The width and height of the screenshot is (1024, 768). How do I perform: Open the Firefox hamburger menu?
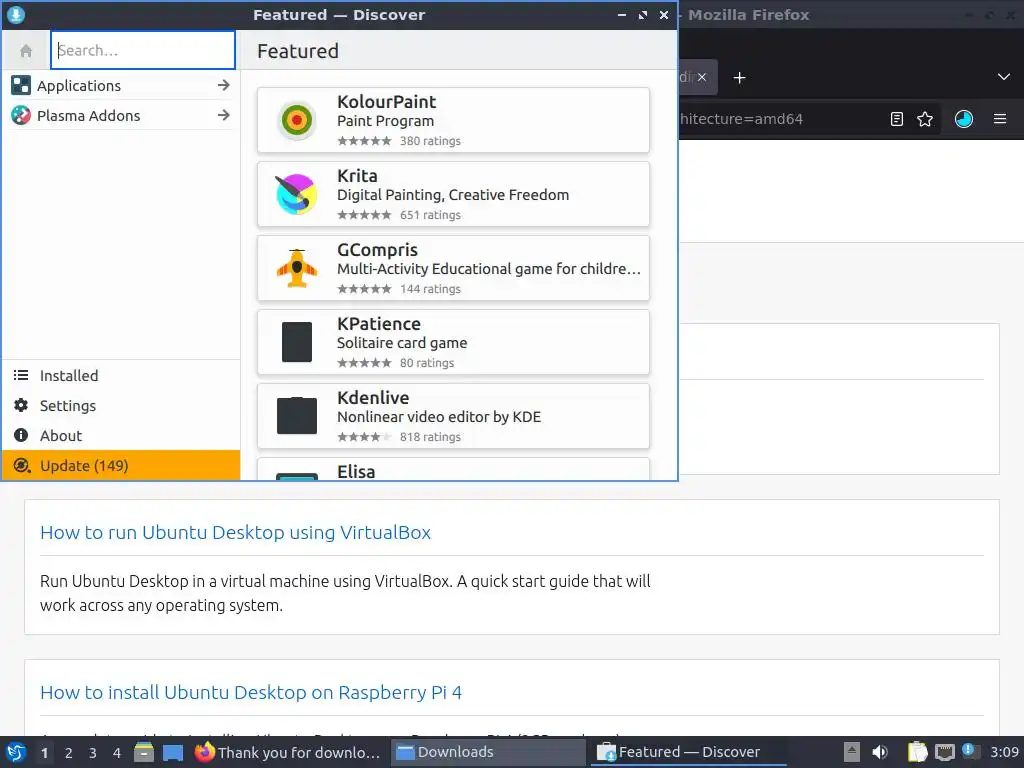point(1000,119)
